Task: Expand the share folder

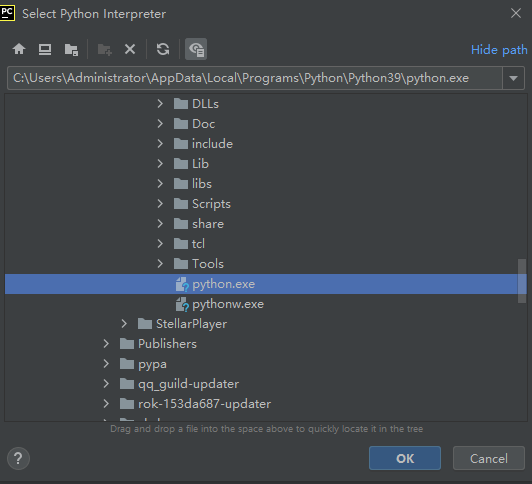Action: click(160, 224)
